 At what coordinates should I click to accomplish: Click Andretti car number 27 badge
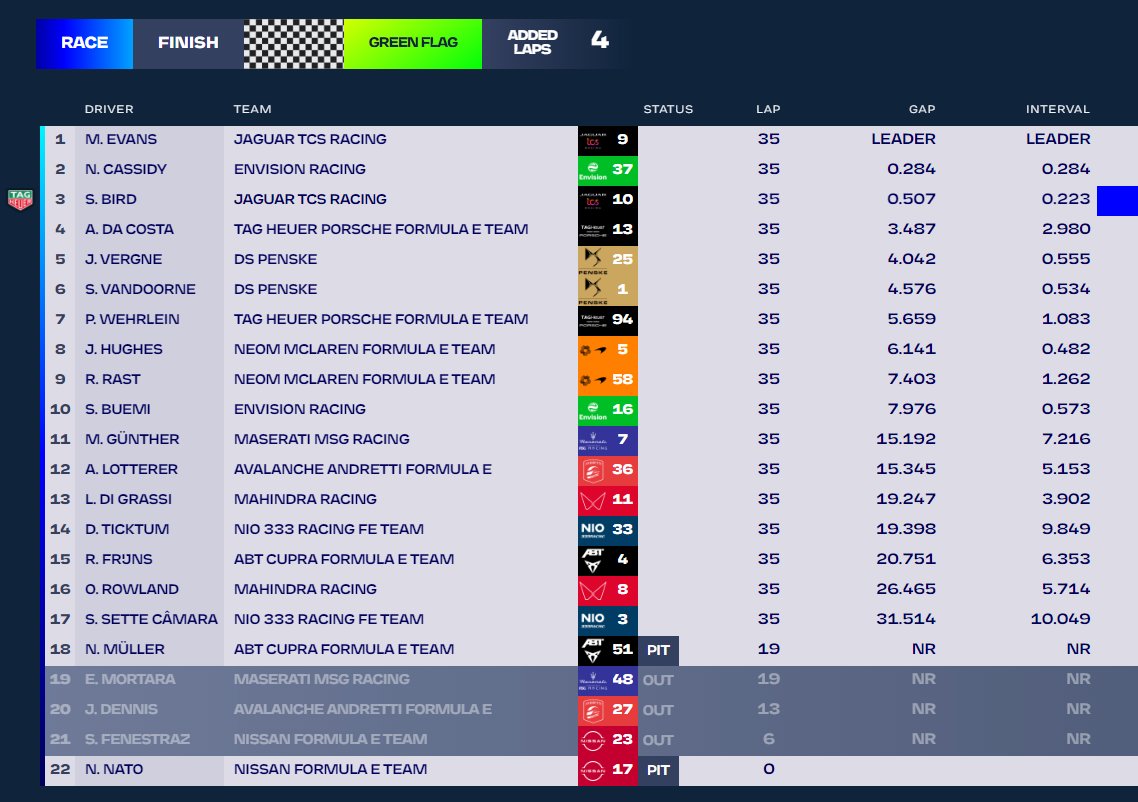coord(607,710)
